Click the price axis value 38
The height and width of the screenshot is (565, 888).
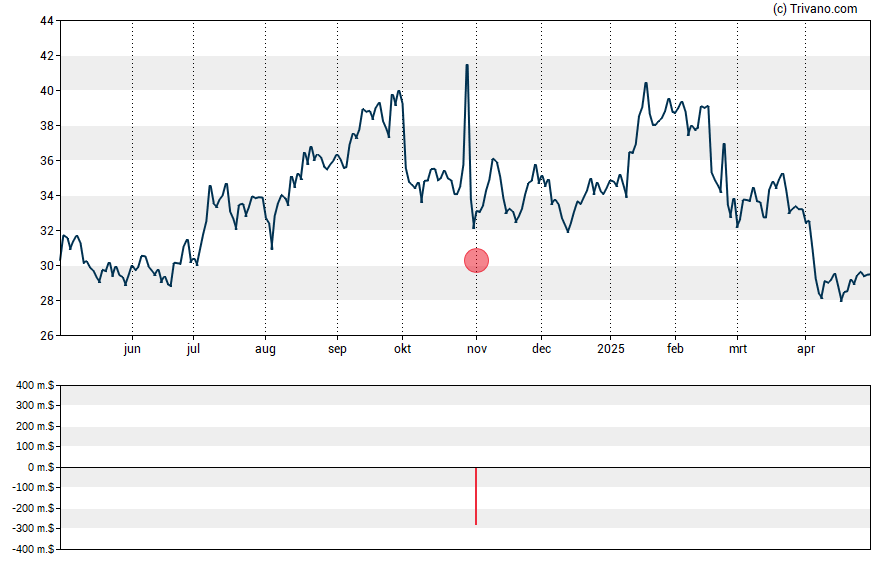pos(47,126)
